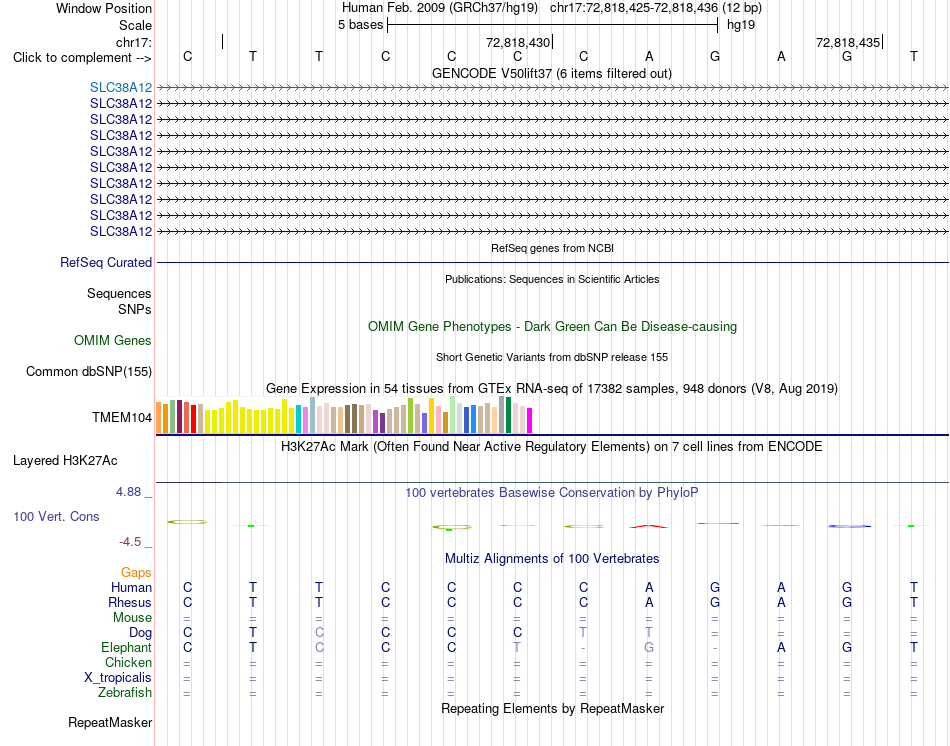950x746 pixels.
Task: Click the red peak in the PhyloP conservation plot
Action: pyautogui.click(x=648, y=526)
